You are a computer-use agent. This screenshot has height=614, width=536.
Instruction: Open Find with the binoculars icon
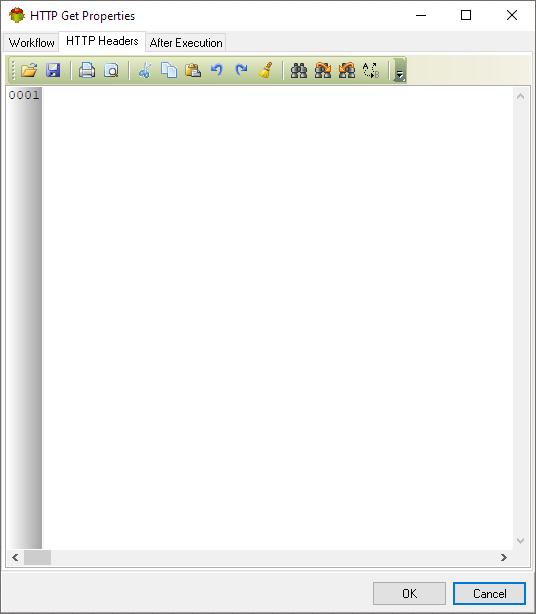point(299,70)
